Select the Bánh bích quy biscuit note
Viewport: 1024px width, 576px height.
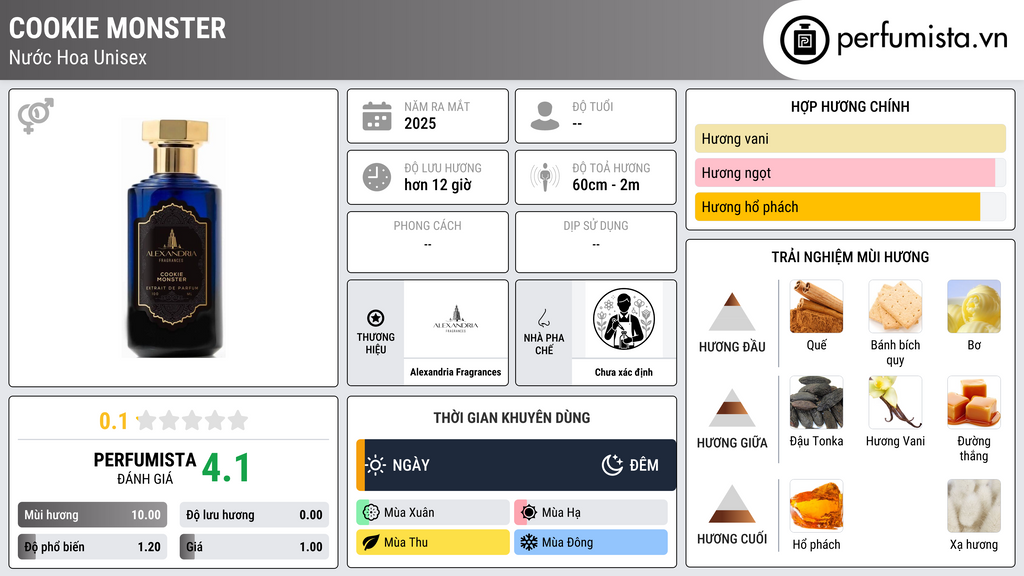tap(895, 307)
